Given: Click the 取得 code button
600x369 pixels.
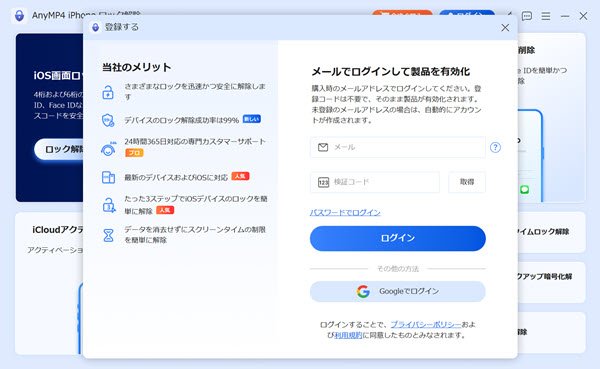Looking at the screenshot, I should pos(467,182).
